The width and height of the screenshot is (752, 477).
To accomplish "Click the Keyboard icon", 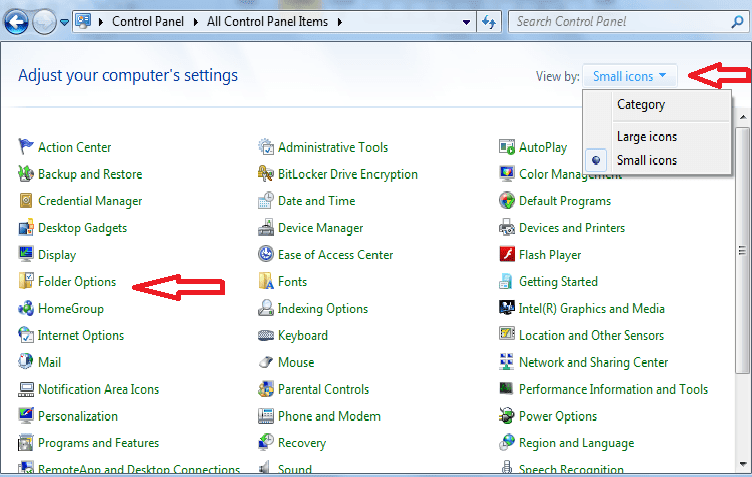I will pos(266,335).
